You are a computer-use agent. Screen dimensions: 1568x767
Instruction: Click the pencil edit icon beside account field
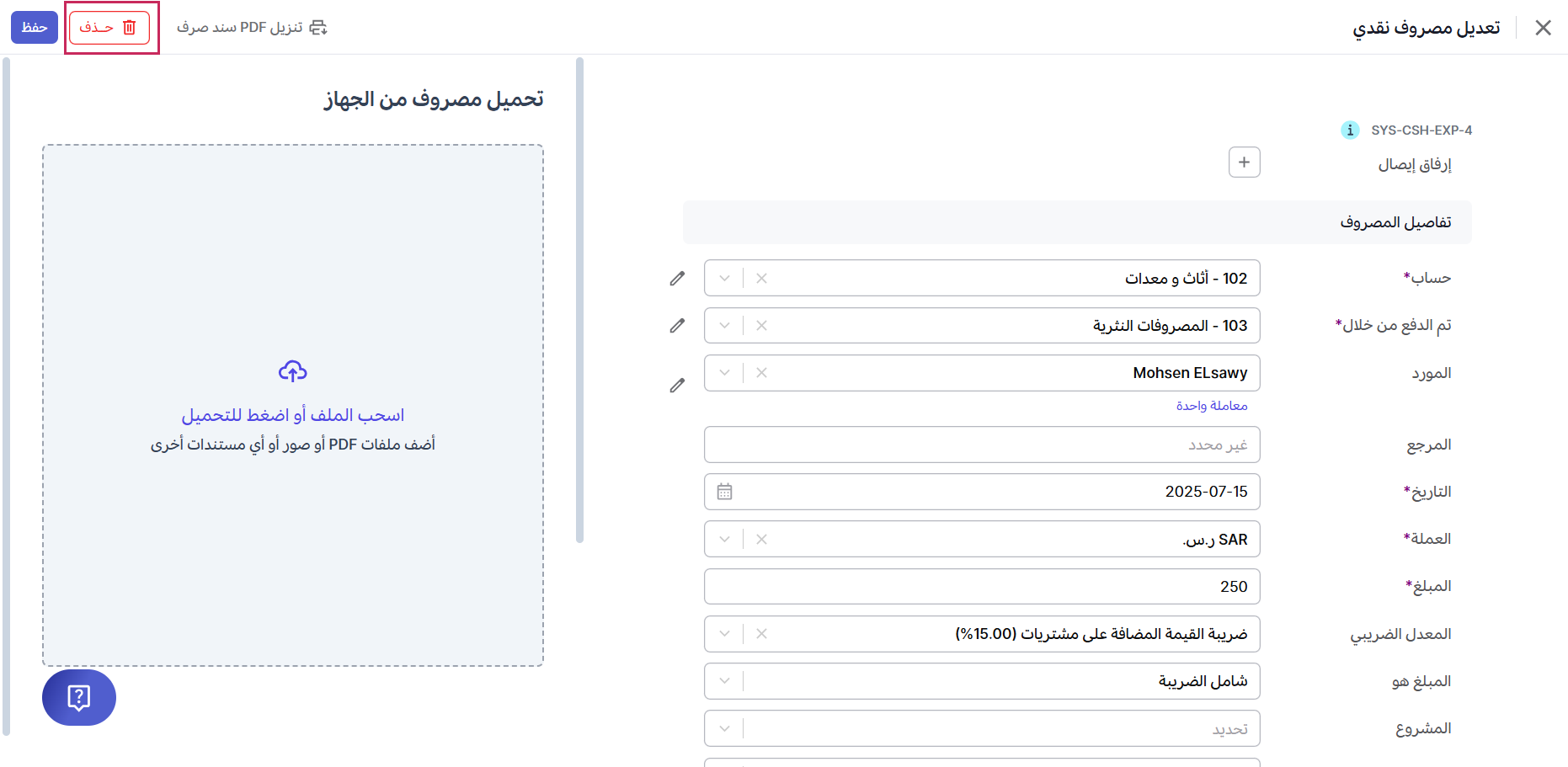677,279
